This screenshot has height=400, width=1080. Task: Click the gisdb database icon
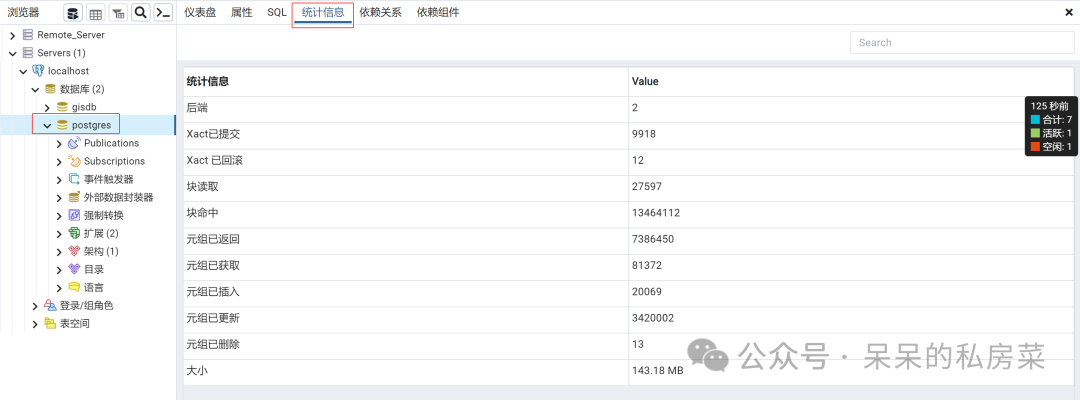coord(62,107)
